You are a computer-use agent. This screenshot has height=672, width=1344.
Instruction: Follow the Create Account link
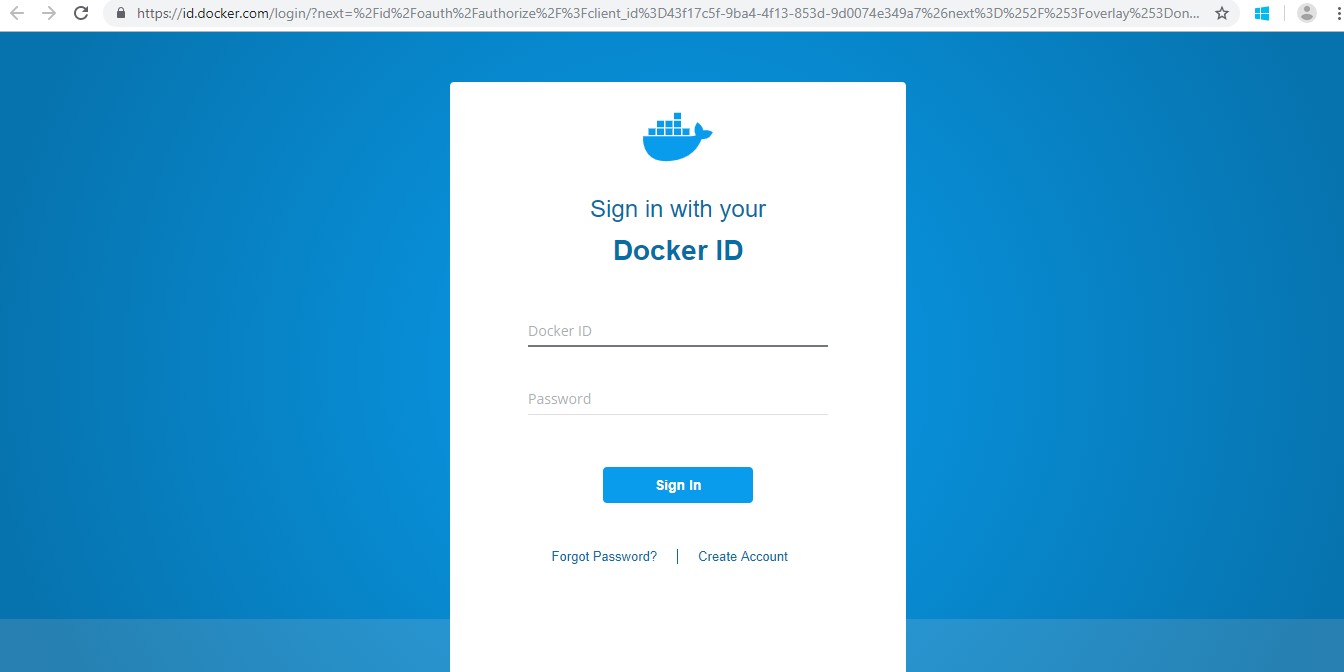pyautogui.click(x=743, y=556)
